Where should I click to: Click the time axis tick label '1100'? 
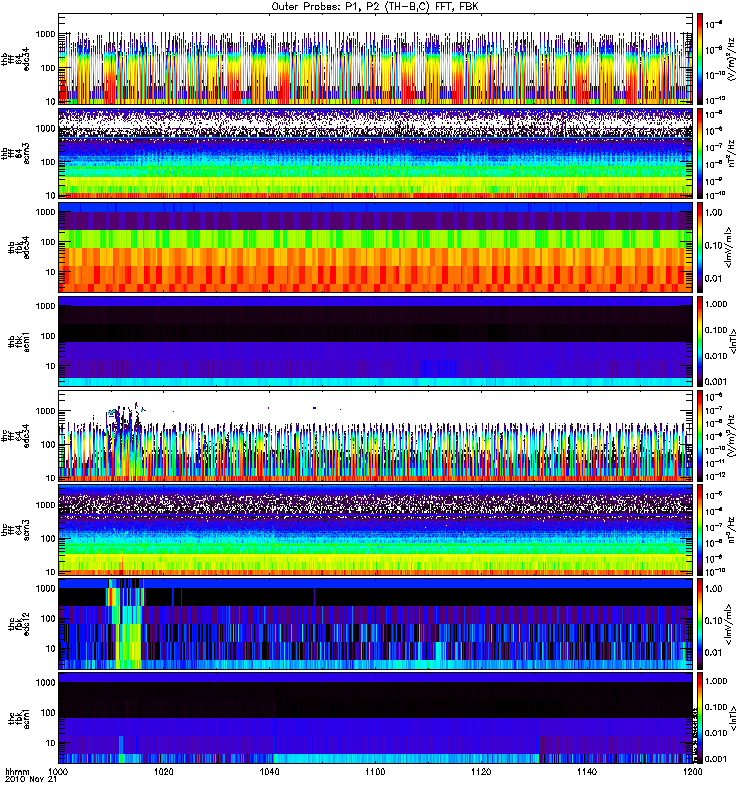point(375,771)
